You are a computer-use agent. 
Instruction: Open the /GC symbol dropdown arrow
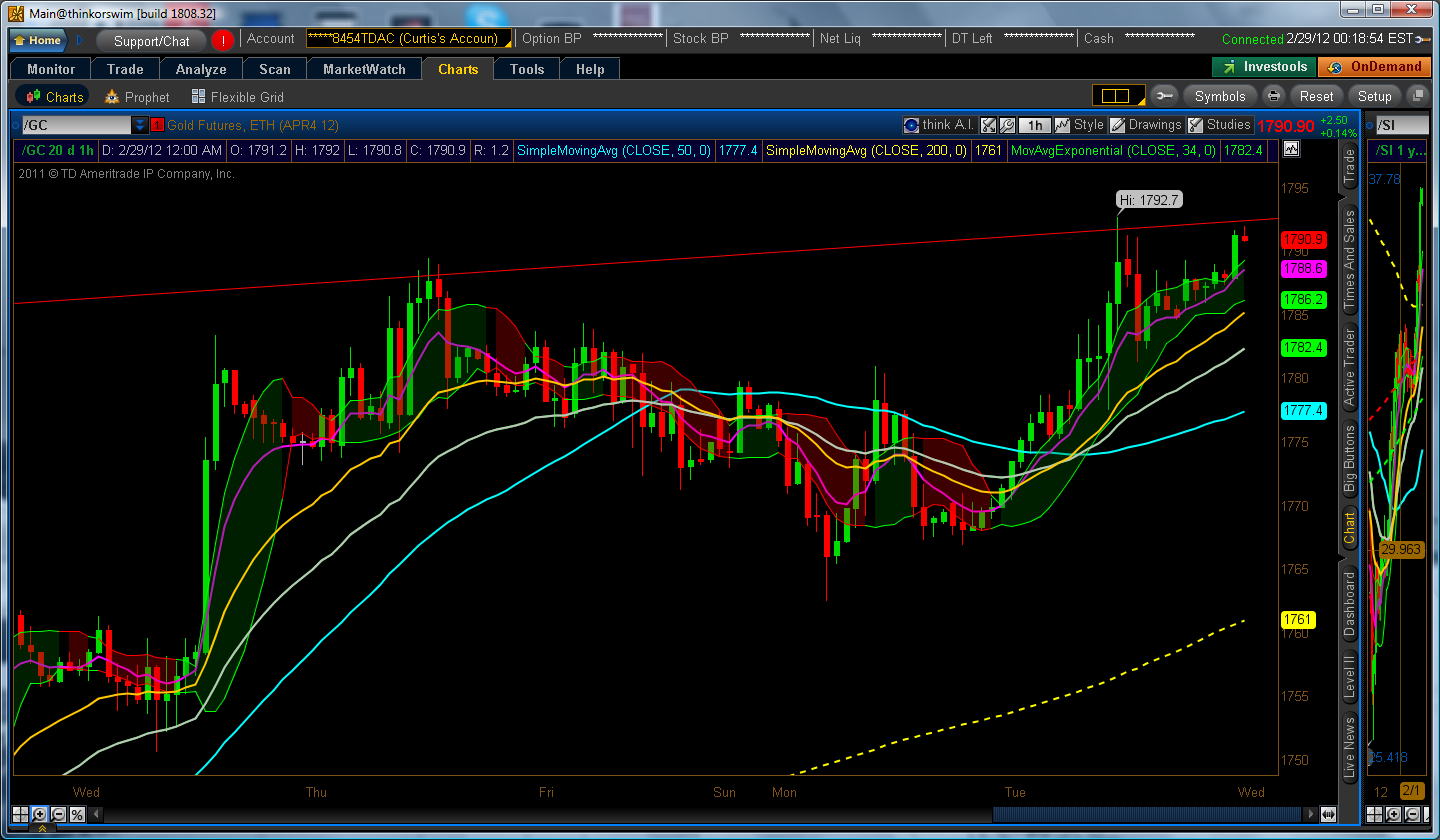(x=140, y=125)
